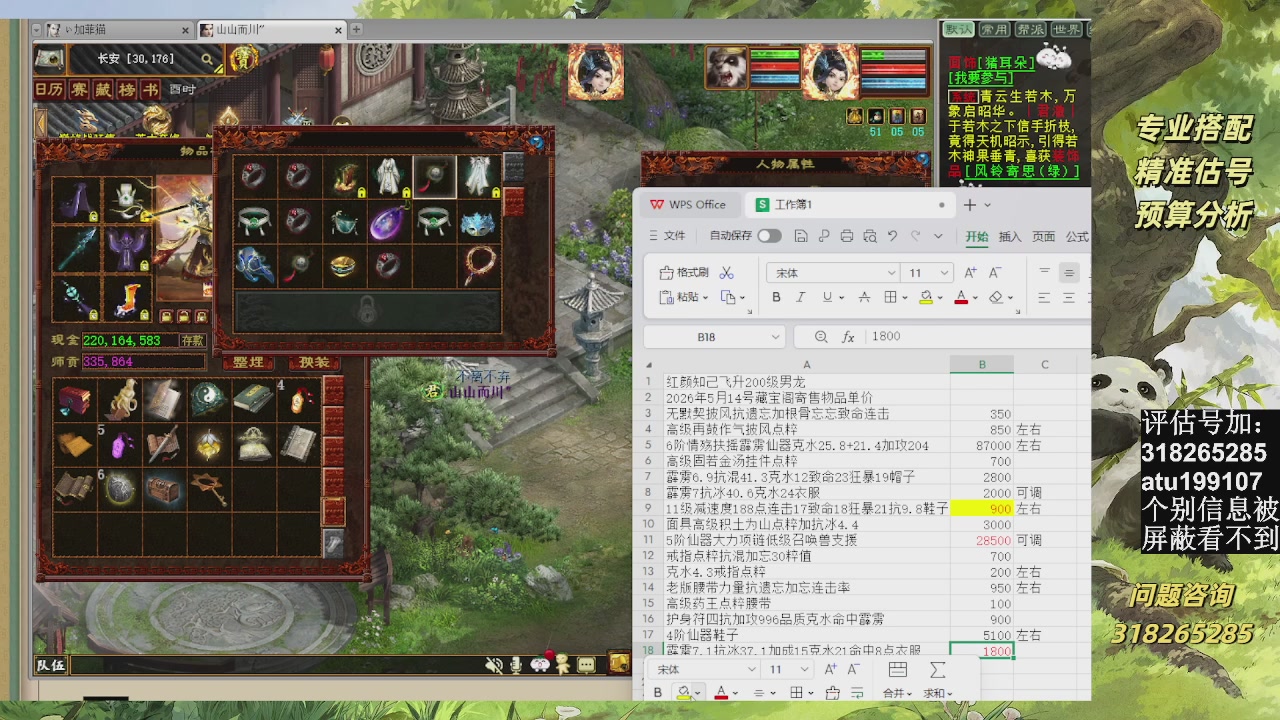Image resolution: width=1280 pixels, height=720 pixels.
Task: Click the WPS Office home tab
Action: click(x=688, y=205)
